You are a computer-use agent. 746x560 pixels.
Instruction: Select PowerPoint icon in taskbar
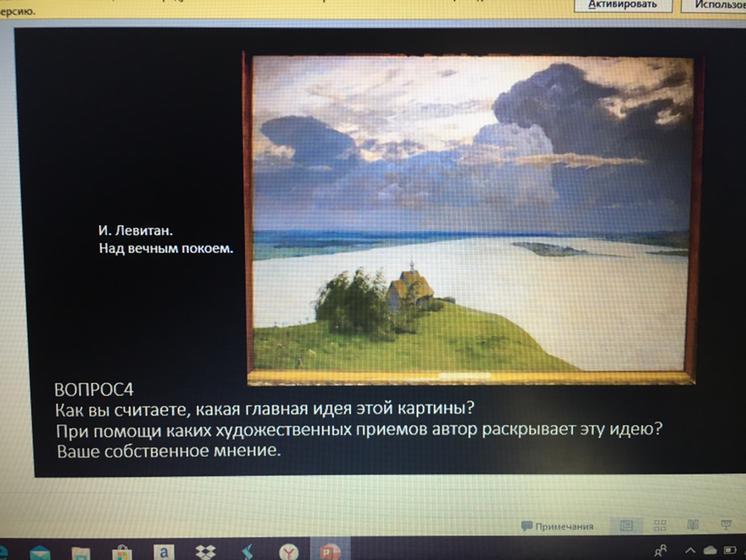click(331, 551)
